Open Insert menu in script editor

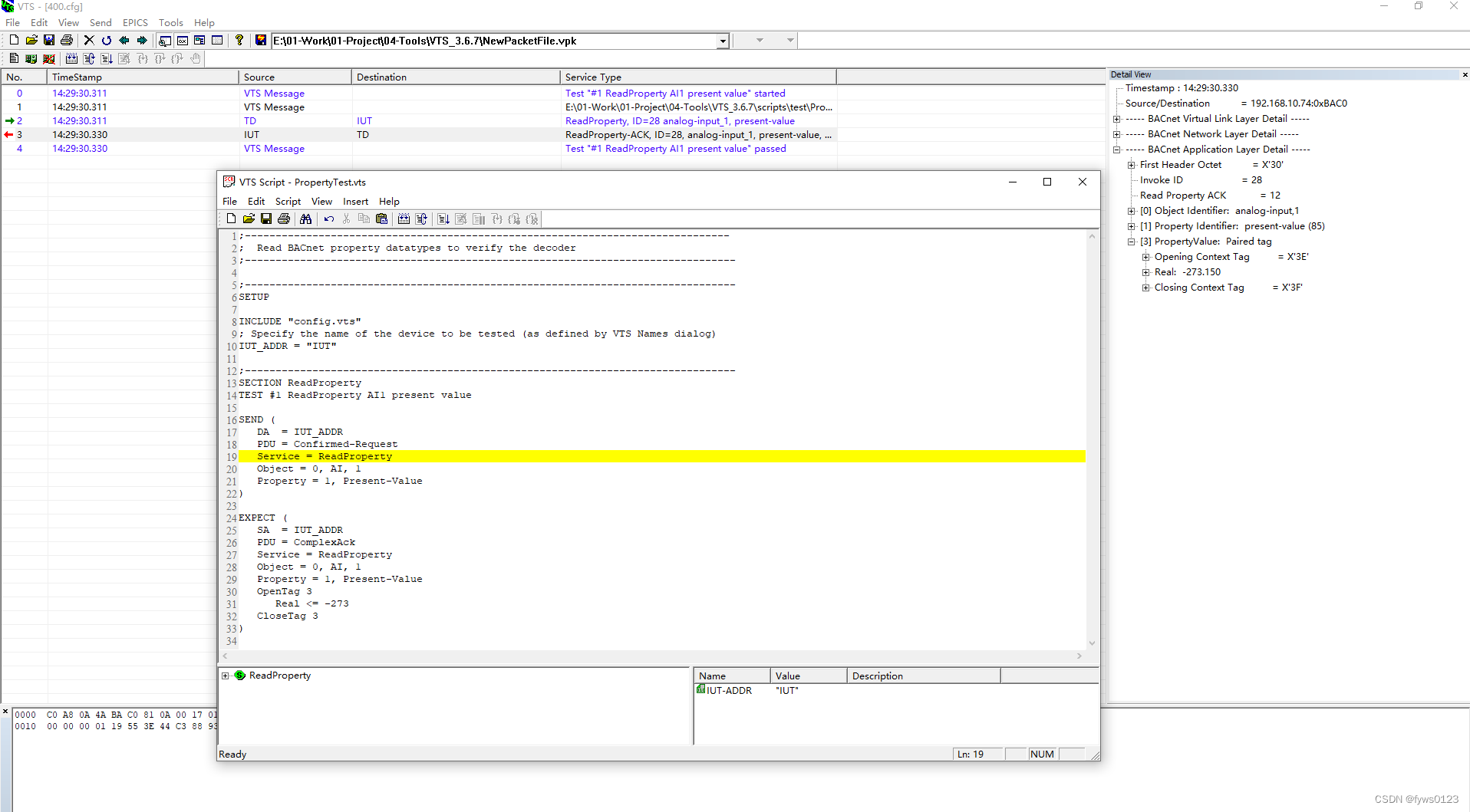coord(355,201)
